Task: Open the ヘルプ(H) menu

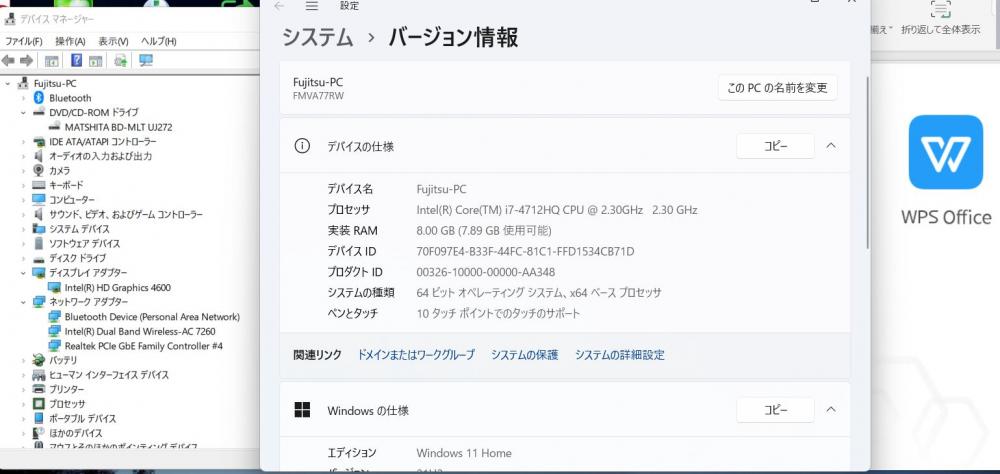Action: pyautogui.click(x=158, y=41)
